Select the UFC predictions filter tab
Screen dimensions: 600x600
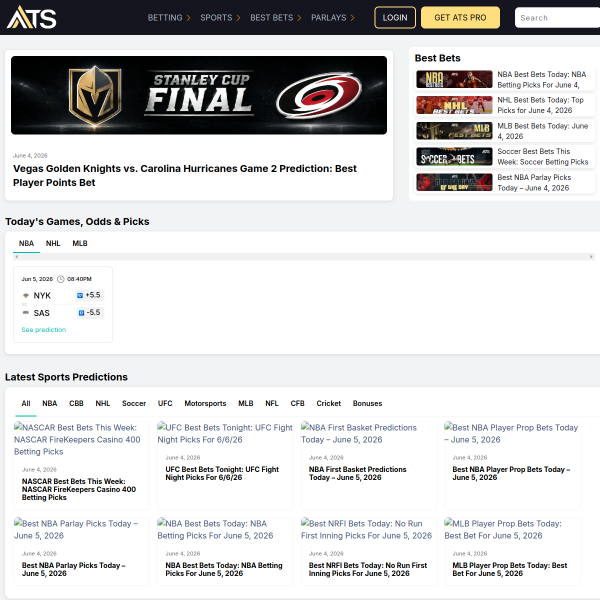tap(165, 403)
